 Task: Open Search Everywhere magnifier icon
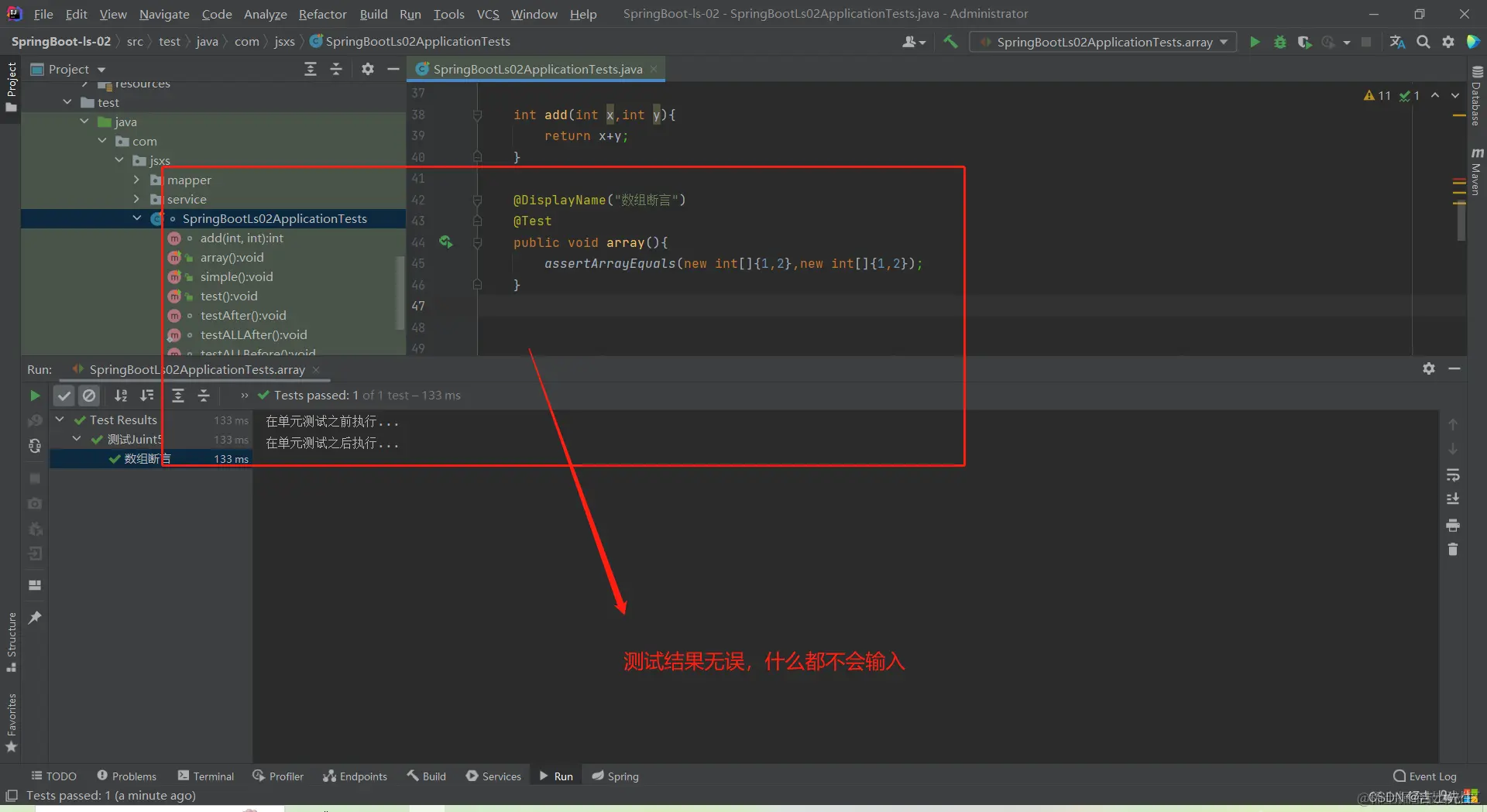[1423, 42]
